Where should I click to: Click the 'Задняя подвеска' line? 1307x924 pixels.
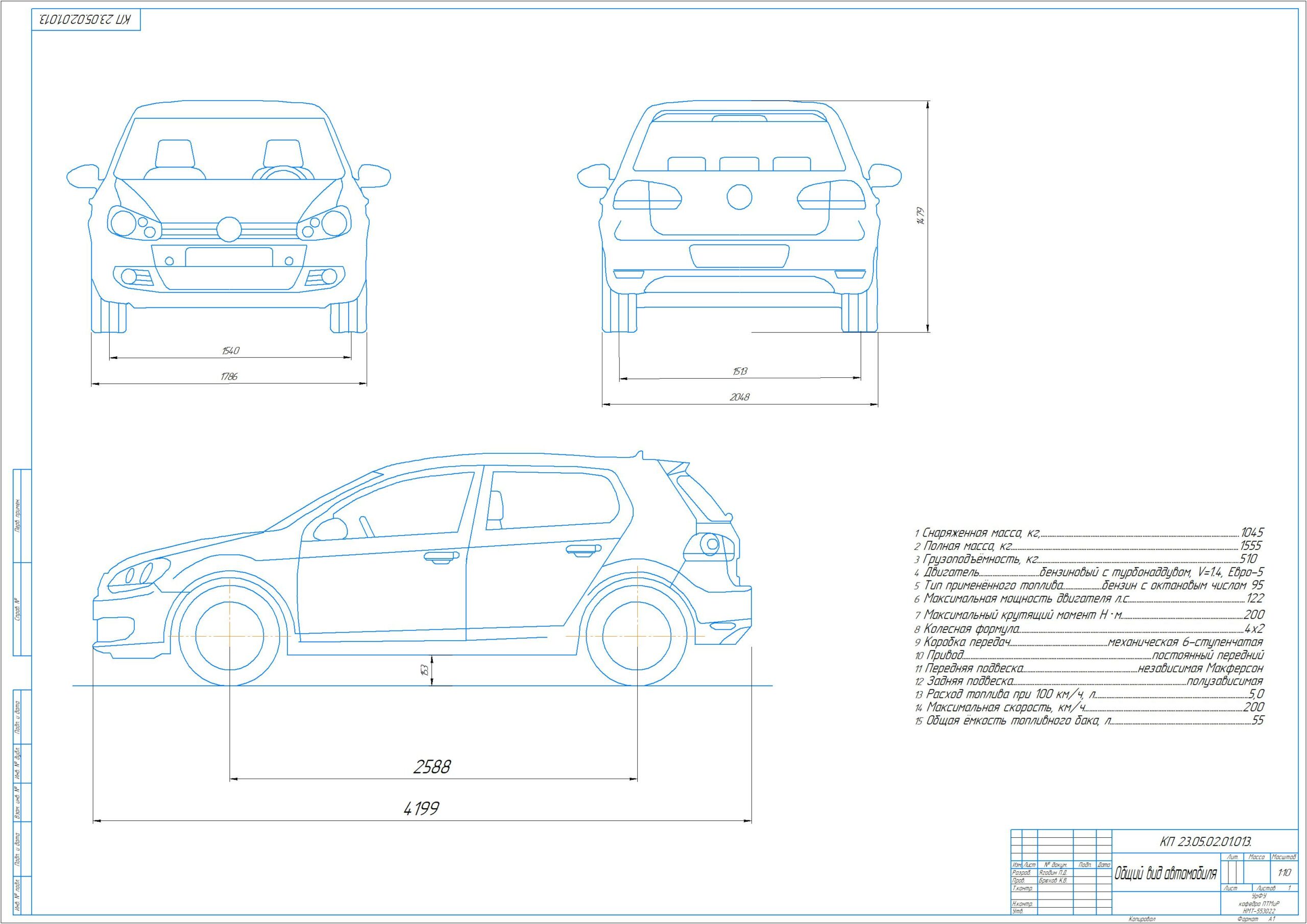coord(1089,681)
